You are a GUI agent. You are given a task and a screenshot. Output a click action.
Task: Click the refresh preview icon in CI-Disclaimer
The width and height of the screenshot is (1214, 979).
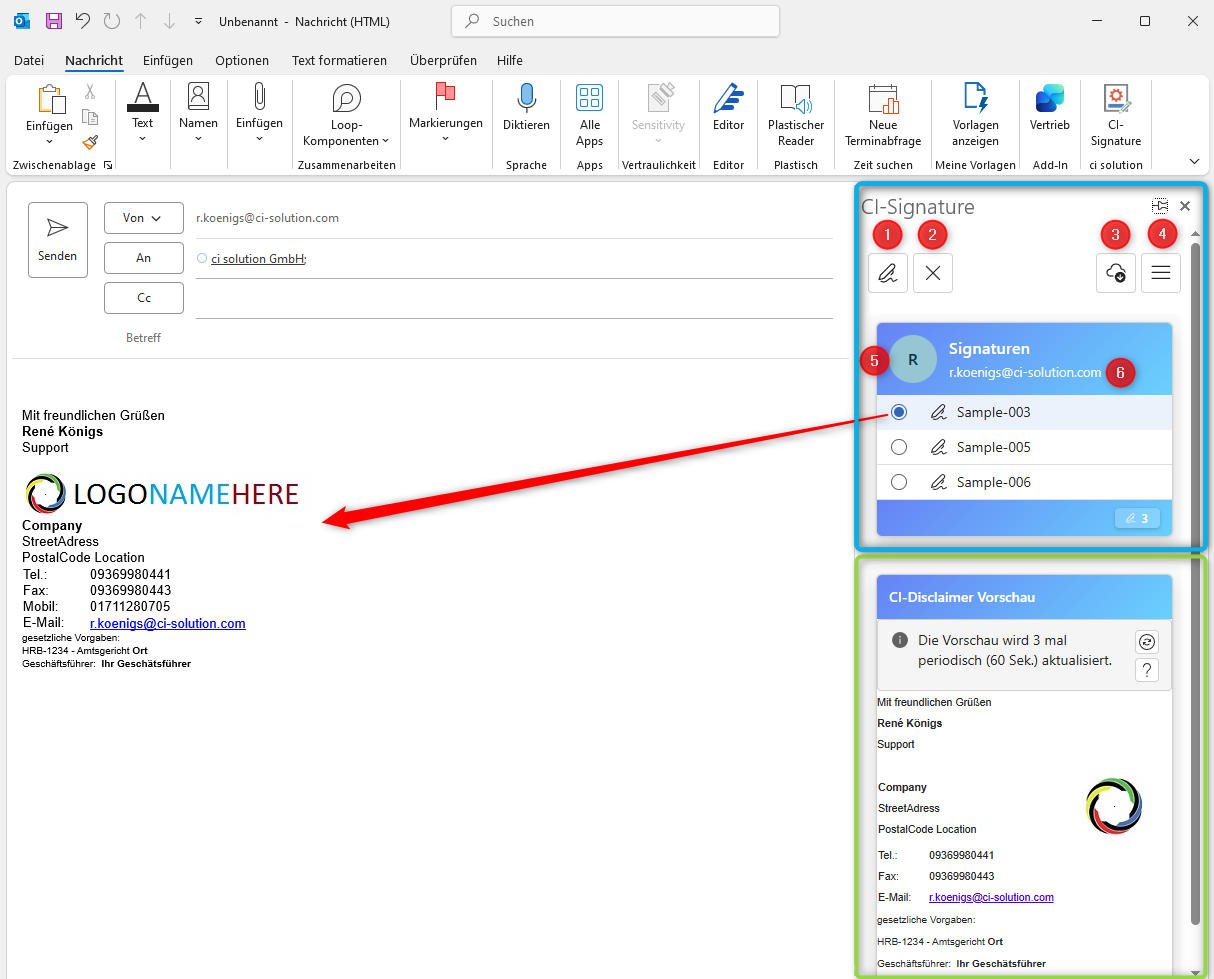[x=1147, y=642]
